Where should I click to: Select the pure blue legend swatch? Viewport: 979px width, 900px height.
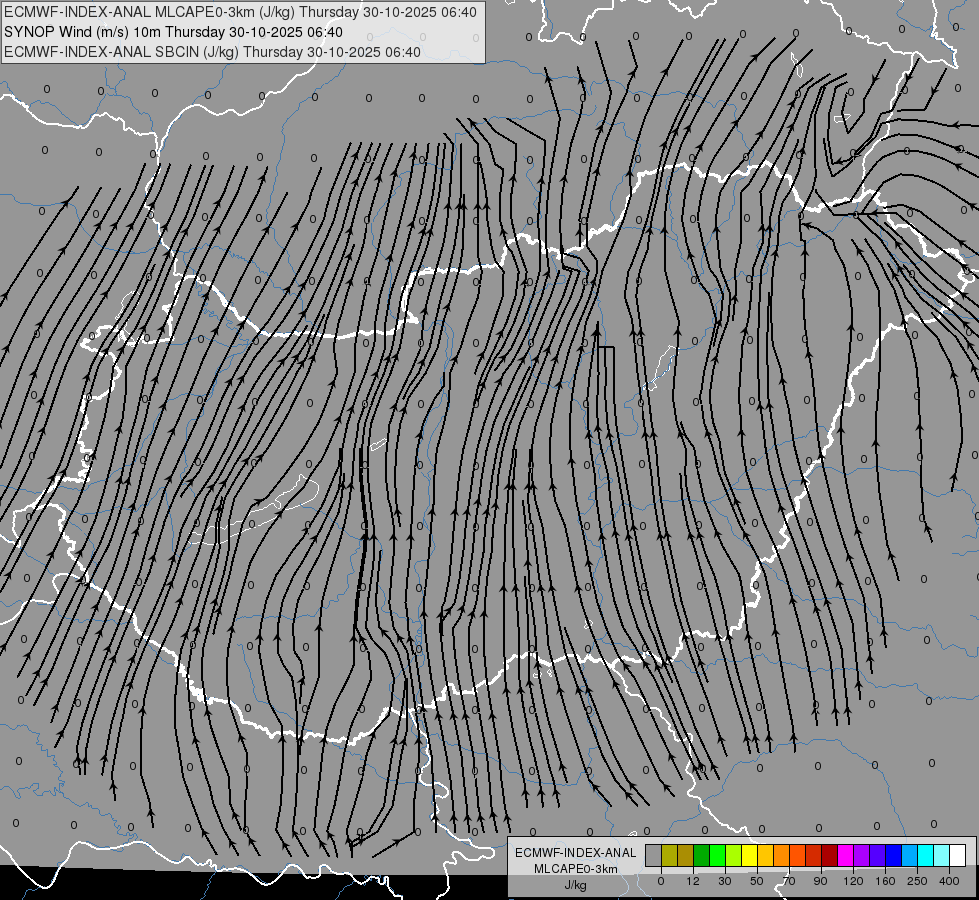pos(893,856)
